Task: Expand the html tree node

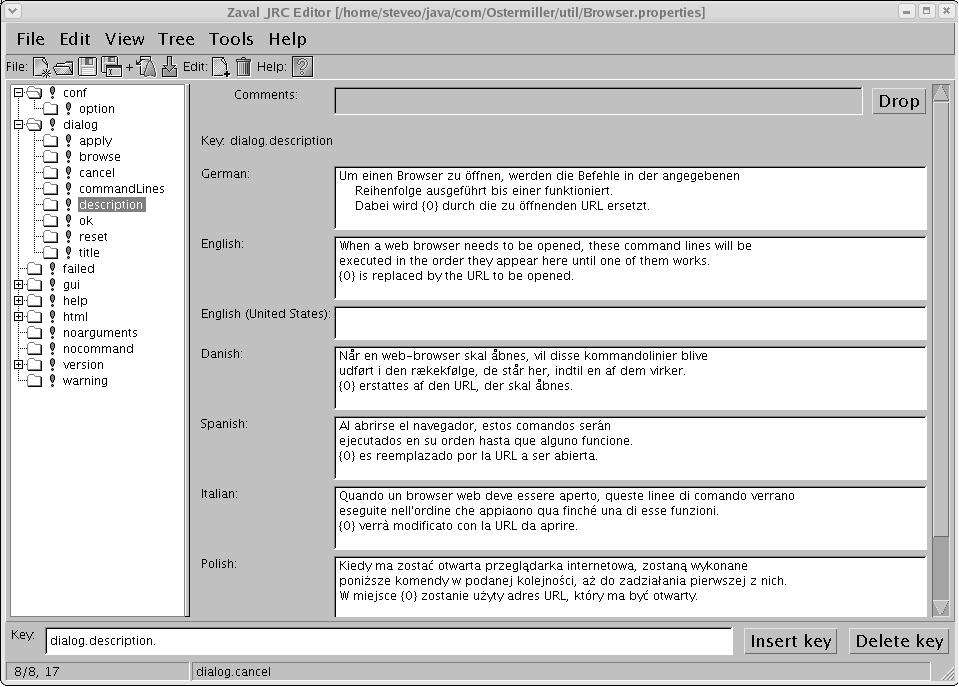Action: tap(18, 316)
